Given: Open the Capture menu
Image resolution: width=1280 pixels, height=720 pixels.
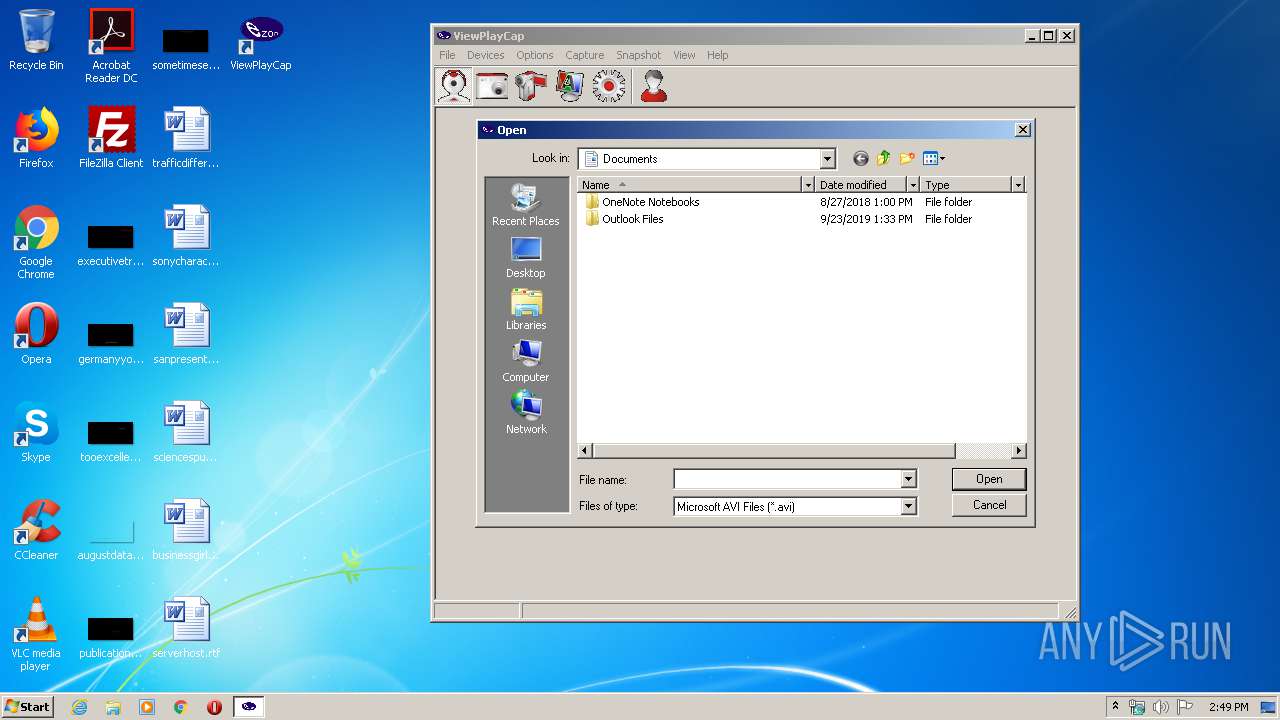Looking at the screenshot, I should pyautogui.click(x=585, y=55).
